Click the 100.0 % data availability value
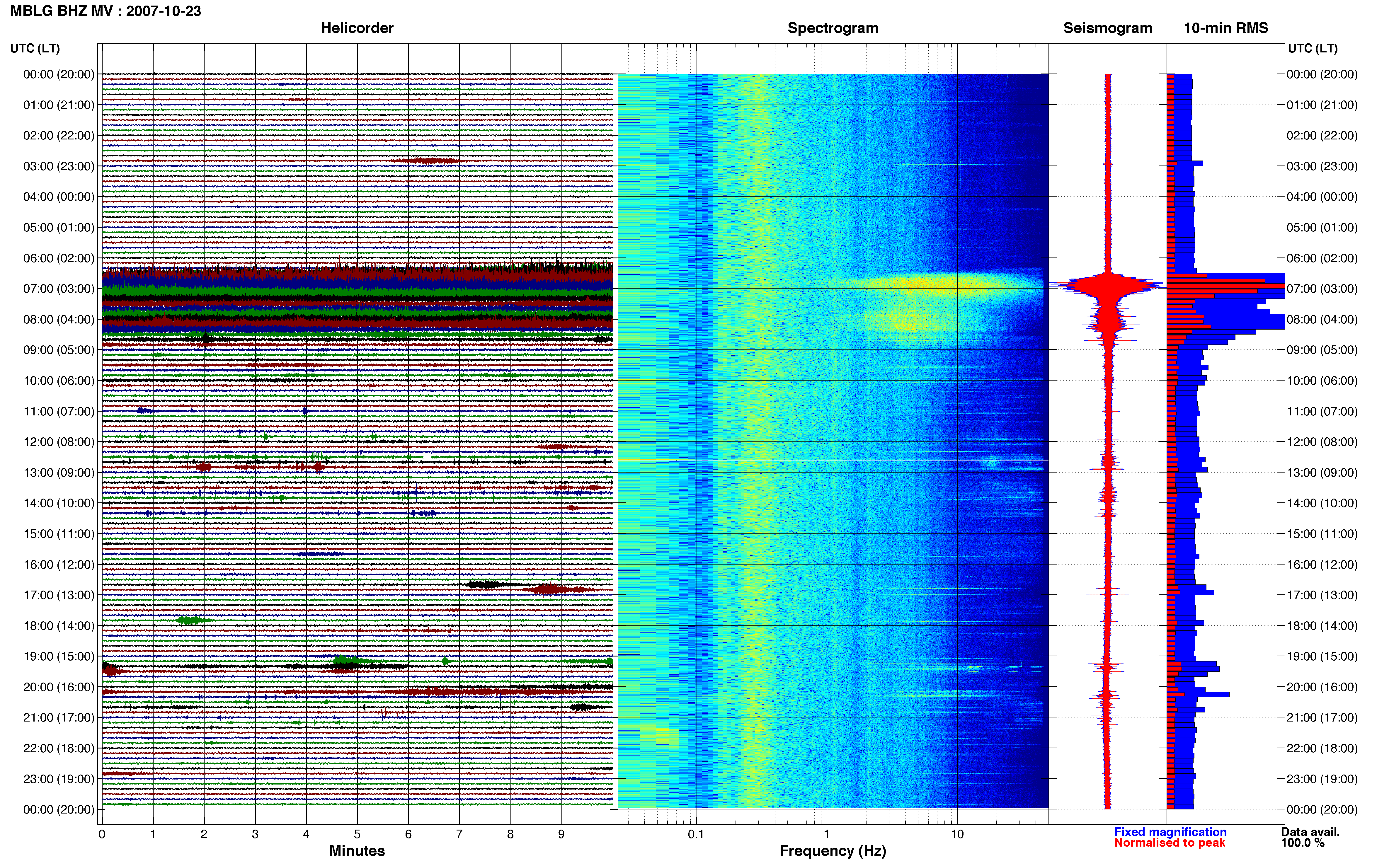Image resolution: width=1389 pixels, height=868 pixels. coord(1303,843)
